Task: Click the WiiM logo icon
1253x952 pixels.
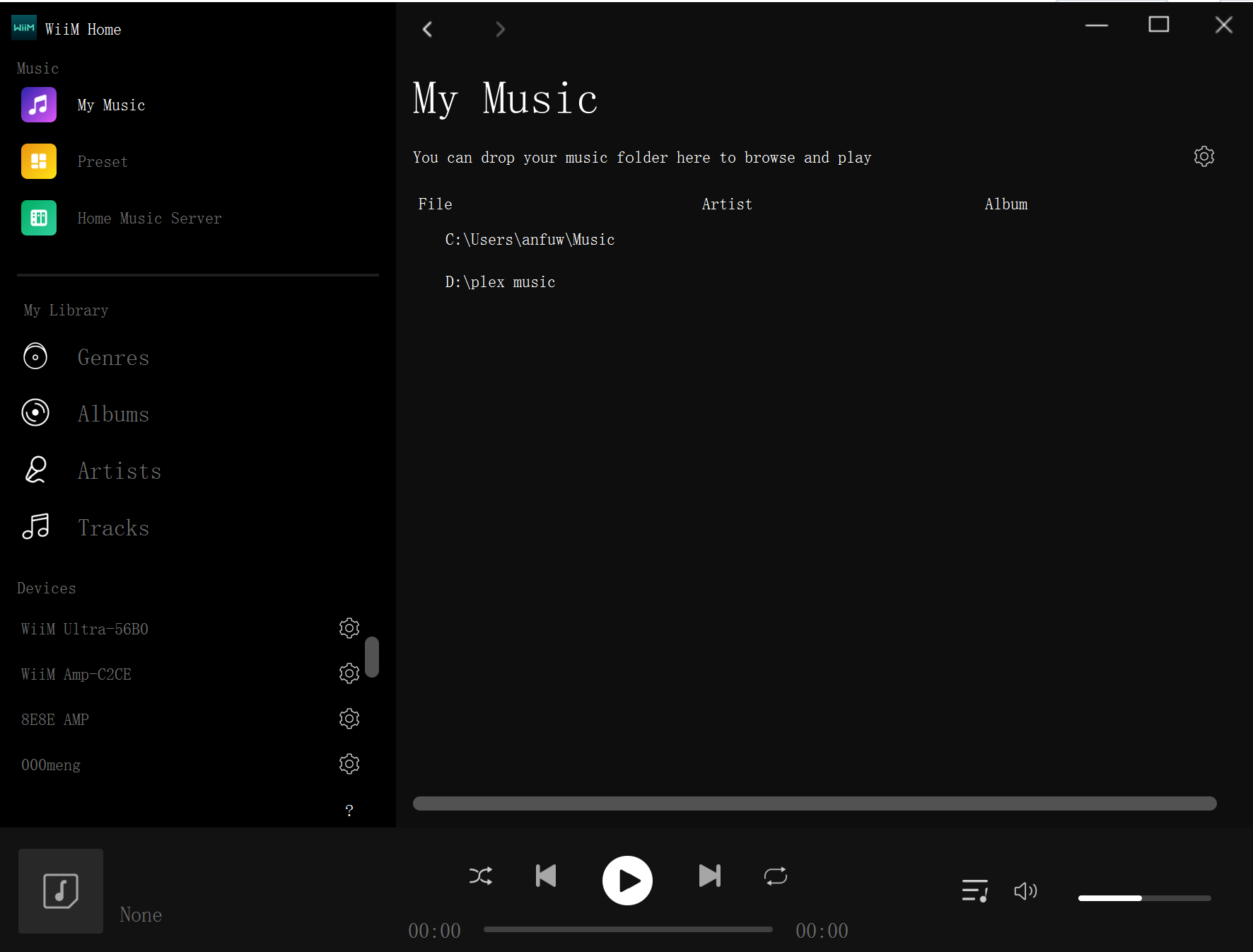Action: [24, 28]
